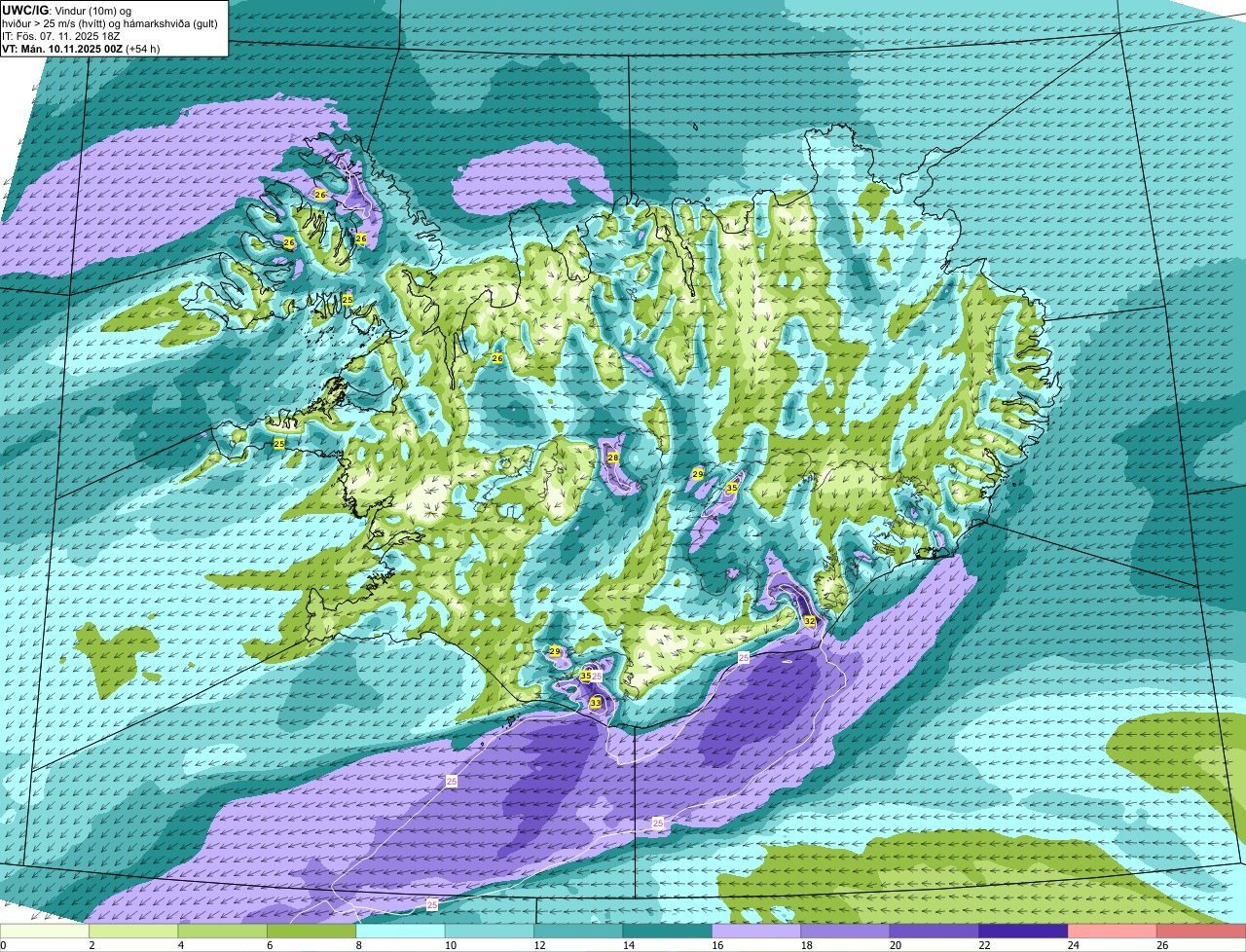The width and height of the screenshot is (1246, 952).
Task: Click the legend scale number 4
Action: [x=180, y=945]
